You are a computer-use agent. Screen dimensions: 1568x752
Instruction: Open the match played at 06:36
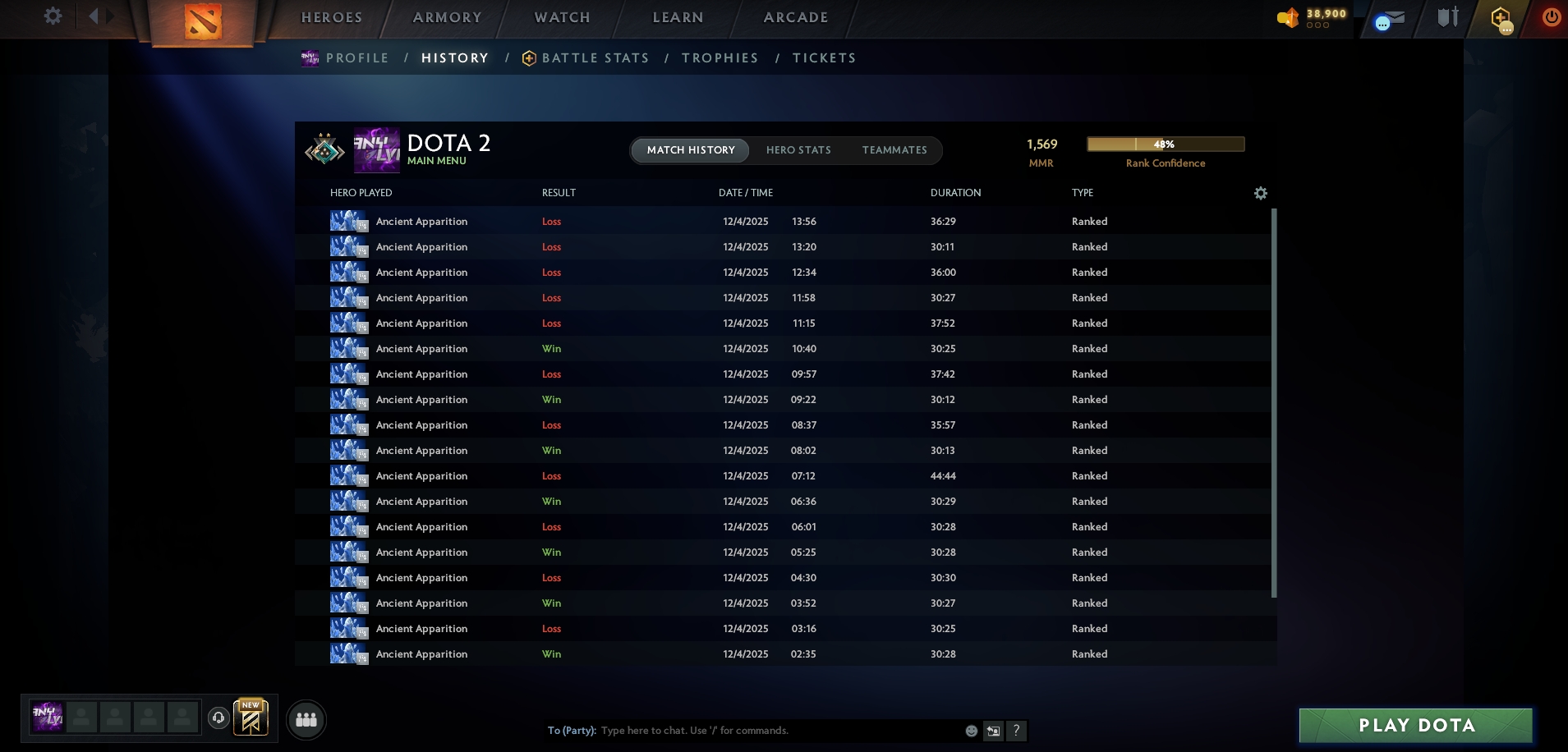click(x=783, y=502)
